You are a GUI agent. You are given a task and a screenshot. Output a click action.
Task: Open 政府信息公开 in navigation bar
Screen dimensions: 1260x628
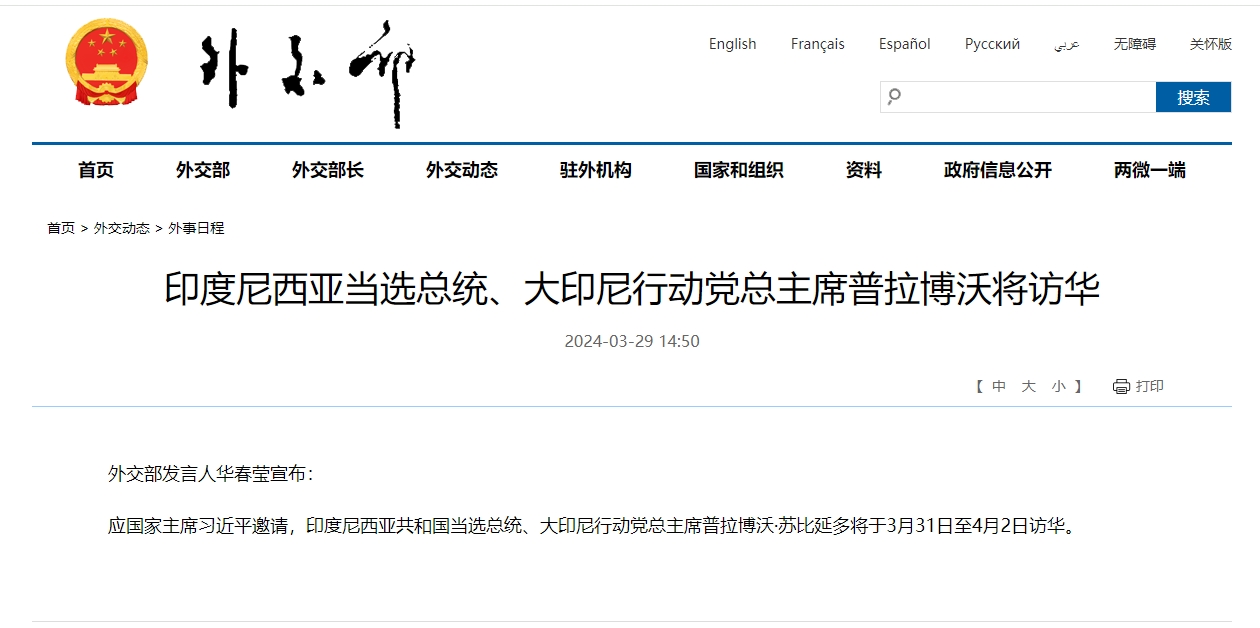pos(997,170)
